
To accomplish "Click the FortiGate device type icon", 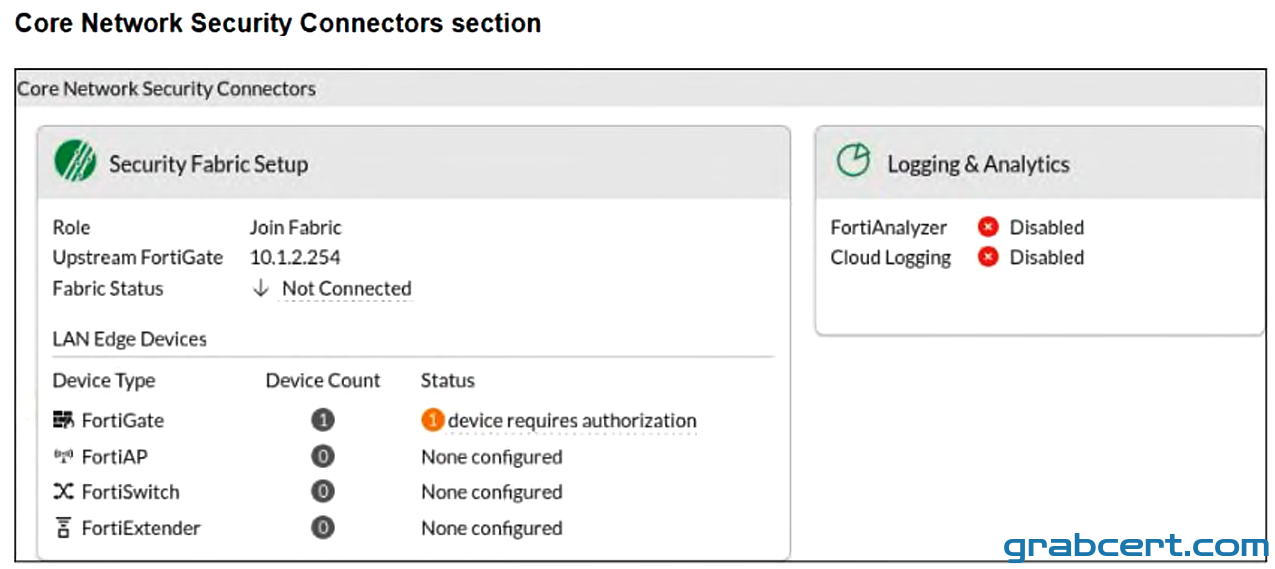I will pos(64,420).
